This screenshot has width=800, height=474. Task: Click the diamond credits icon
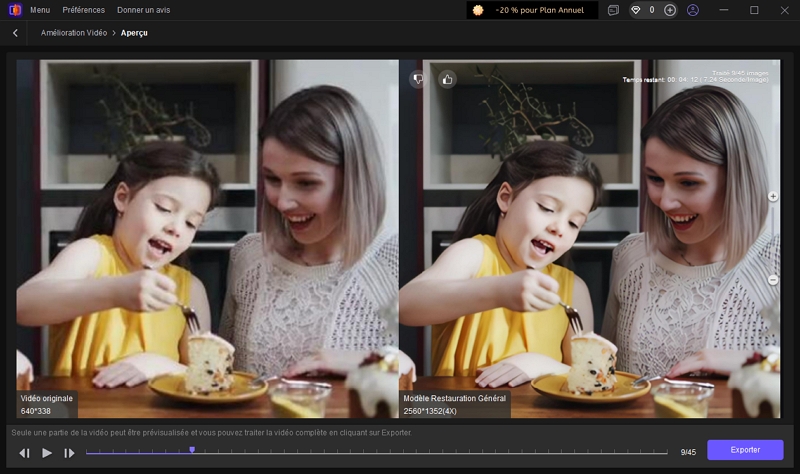point(636,10)
